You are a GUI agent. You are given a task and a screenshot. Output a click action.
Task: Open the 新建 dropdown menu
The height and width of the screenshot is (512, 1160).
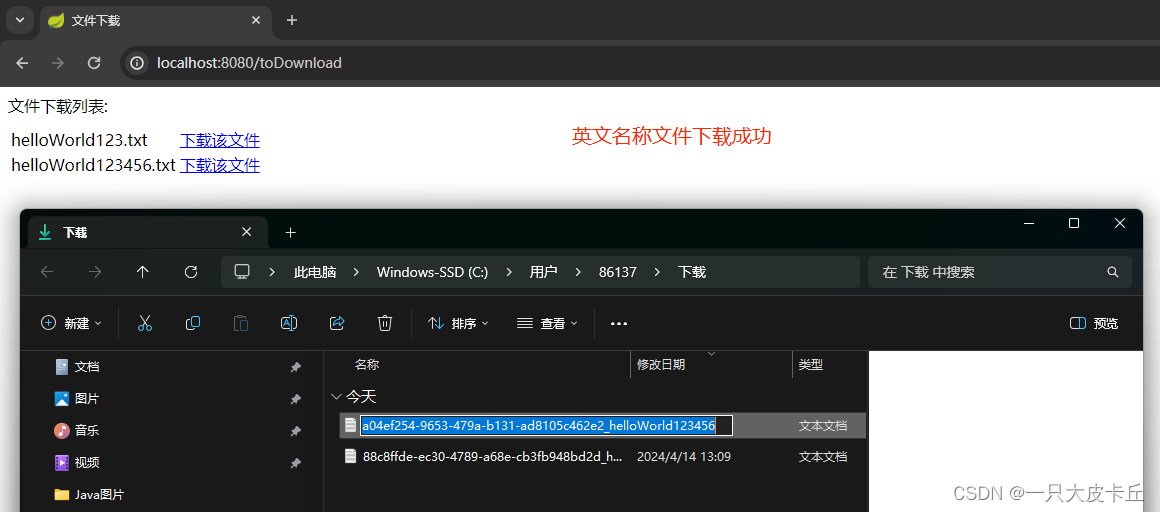[71, 323]
